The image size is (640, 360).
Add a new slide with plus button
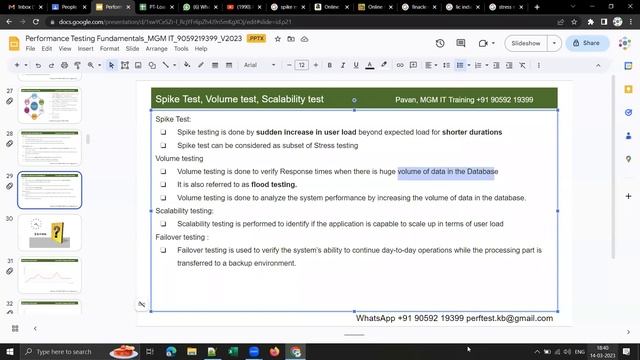(17, 65)
